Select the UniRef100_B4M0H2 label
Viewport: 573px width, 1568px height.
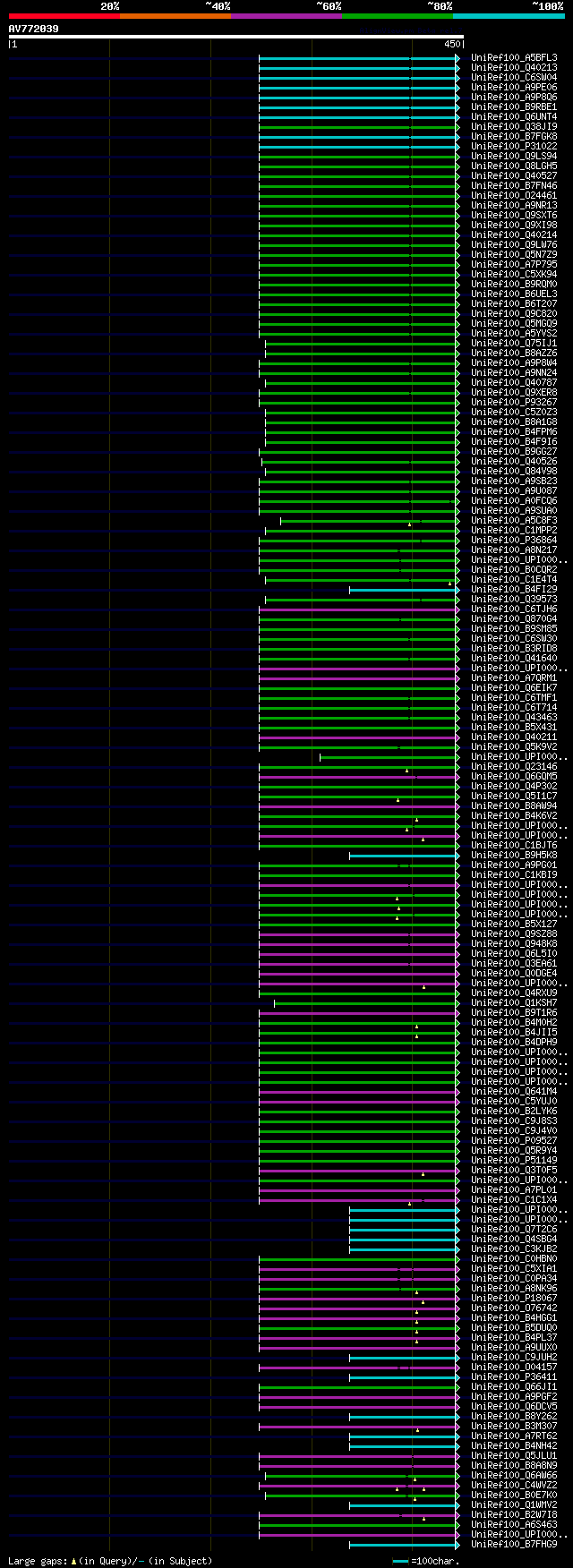[x=514, y=1023]
